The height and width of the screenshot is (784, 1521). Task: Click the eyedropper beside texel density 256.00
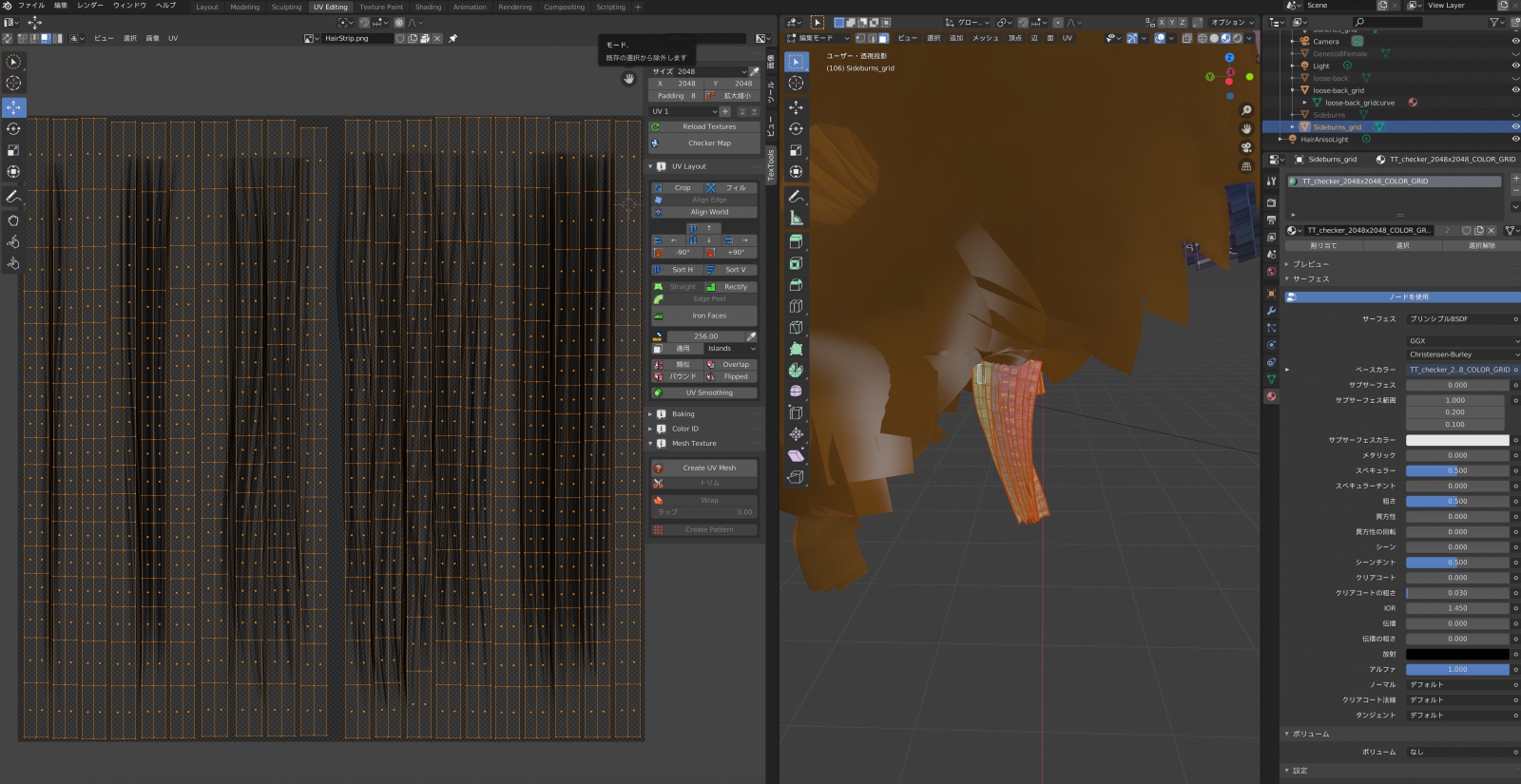[751, 336]
